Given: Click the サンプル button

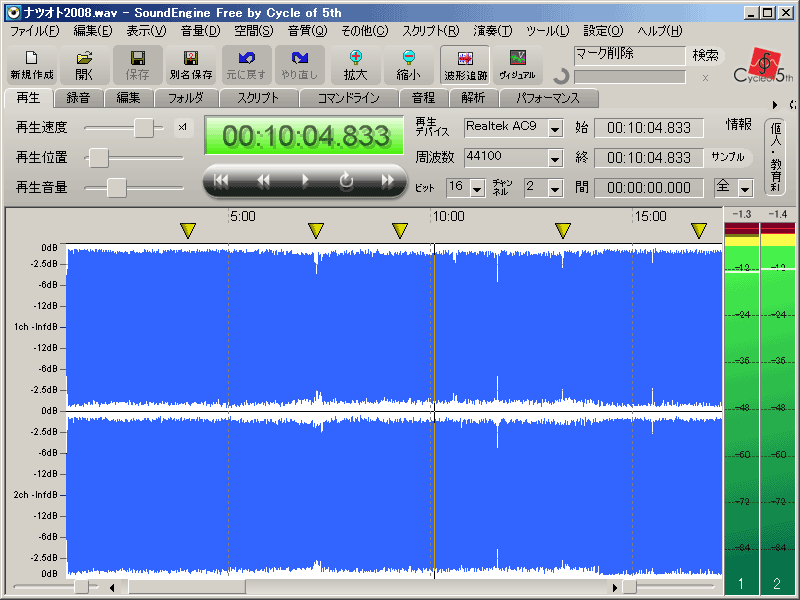Looking at the screenshot, I should pyautogui.click(x=728, y=157).
